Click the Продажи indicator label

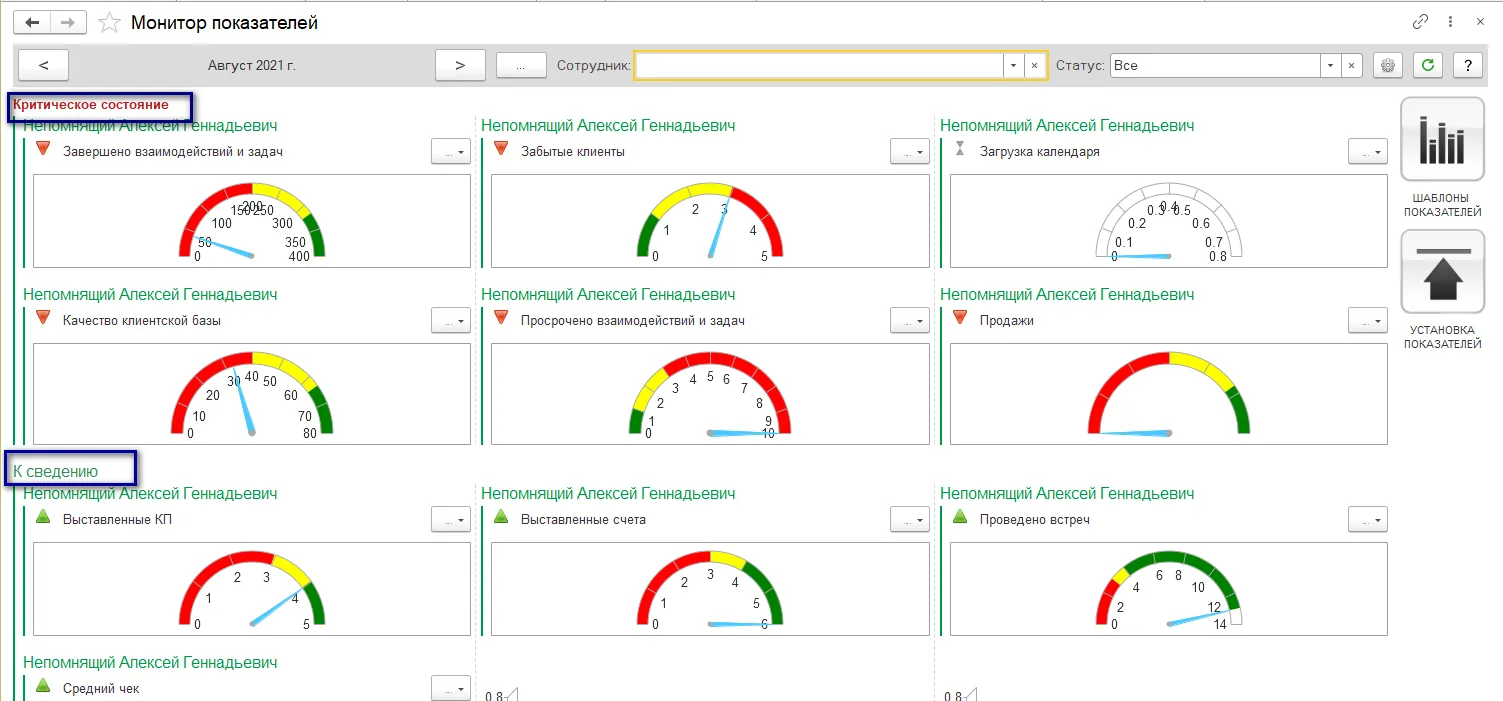[1007, 321]
